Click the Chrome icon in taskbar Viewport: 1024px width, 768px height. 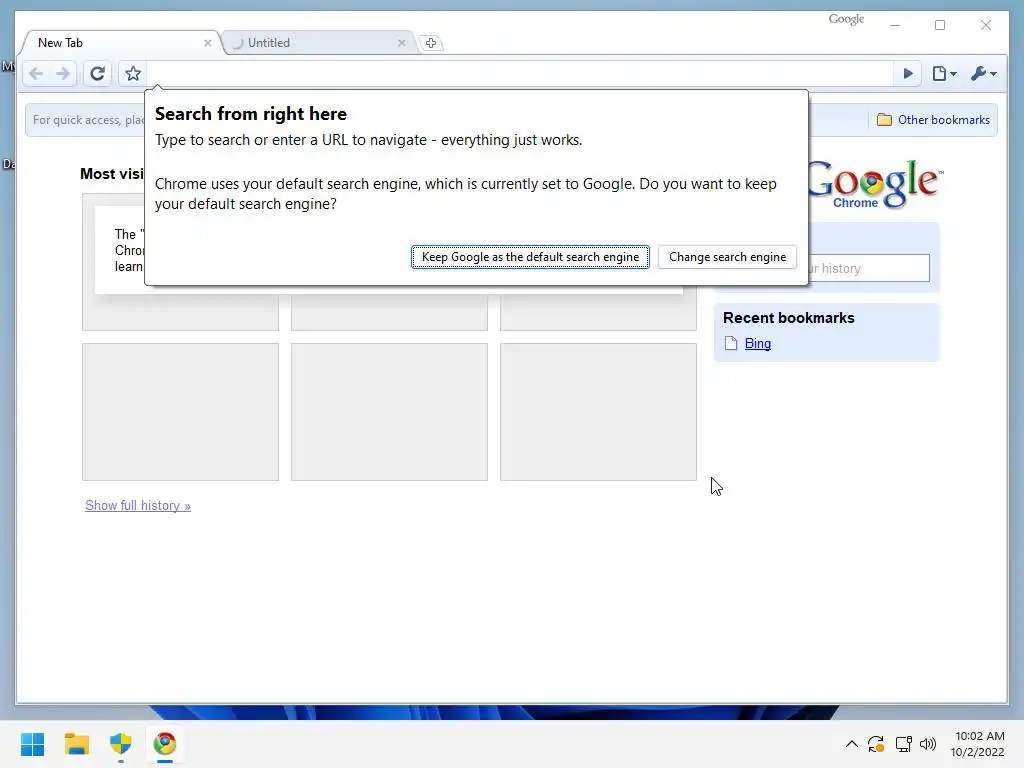click(165, 744)
